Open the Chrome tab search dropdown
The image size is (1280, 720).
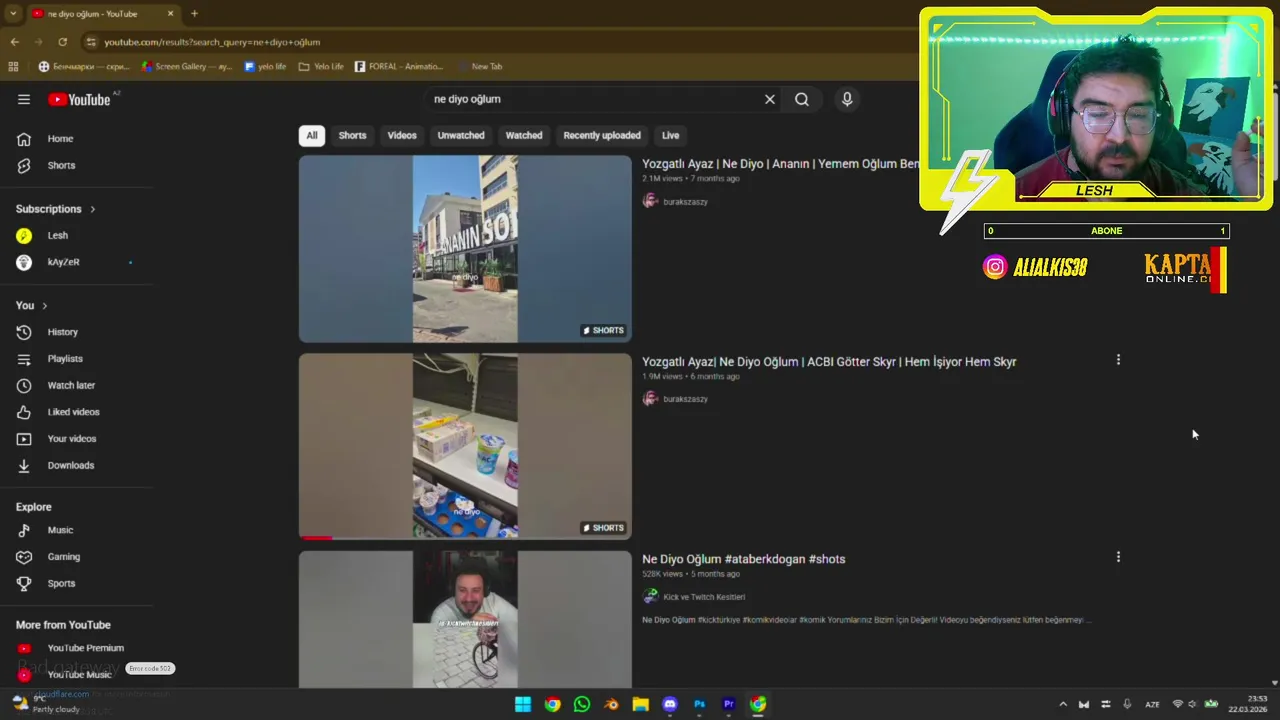pos(13,14)
